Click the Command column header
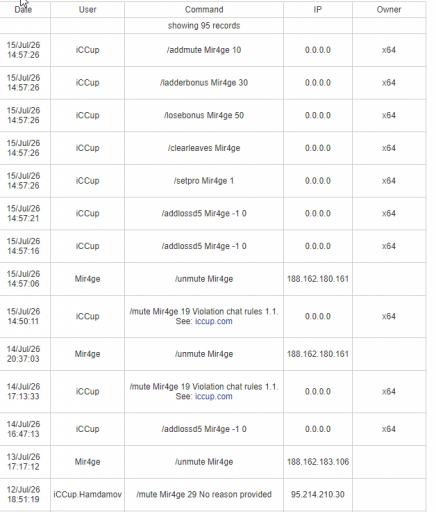This screenshot has height=512, width=436. [204, 9]
